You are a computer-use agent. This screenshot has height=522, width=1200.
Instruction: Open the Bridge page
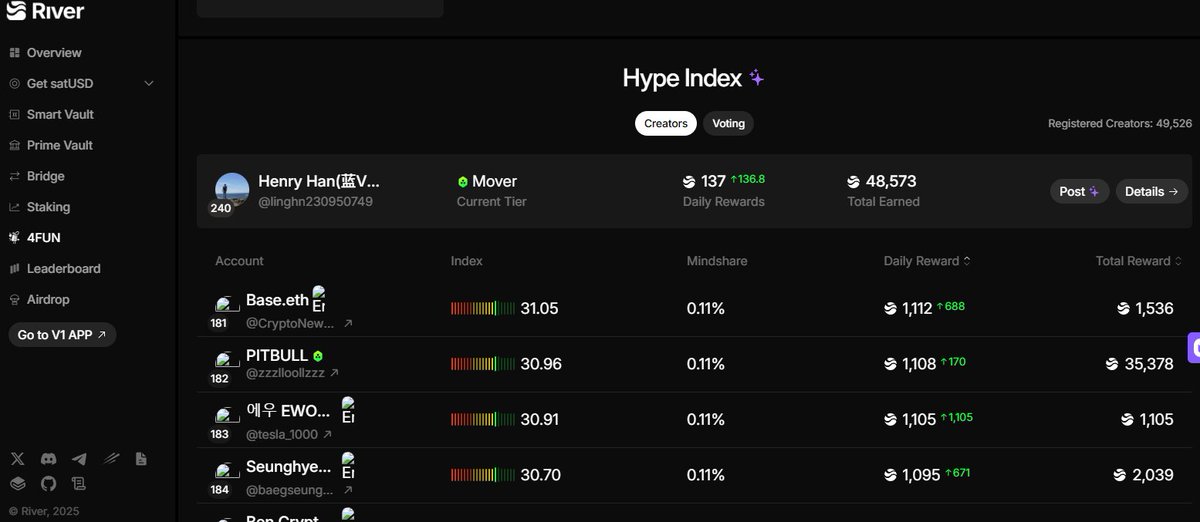click(x=46, y=177)
